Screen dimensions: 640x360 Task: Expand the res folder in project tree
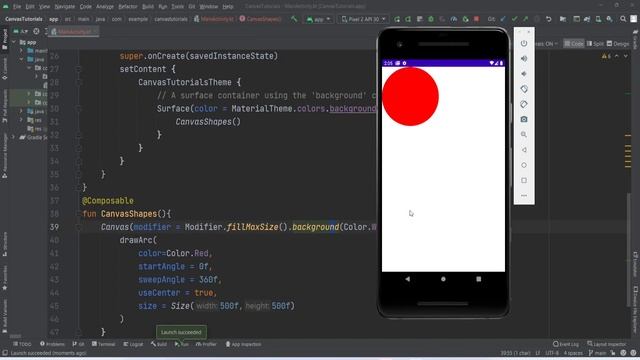point(21,120)
